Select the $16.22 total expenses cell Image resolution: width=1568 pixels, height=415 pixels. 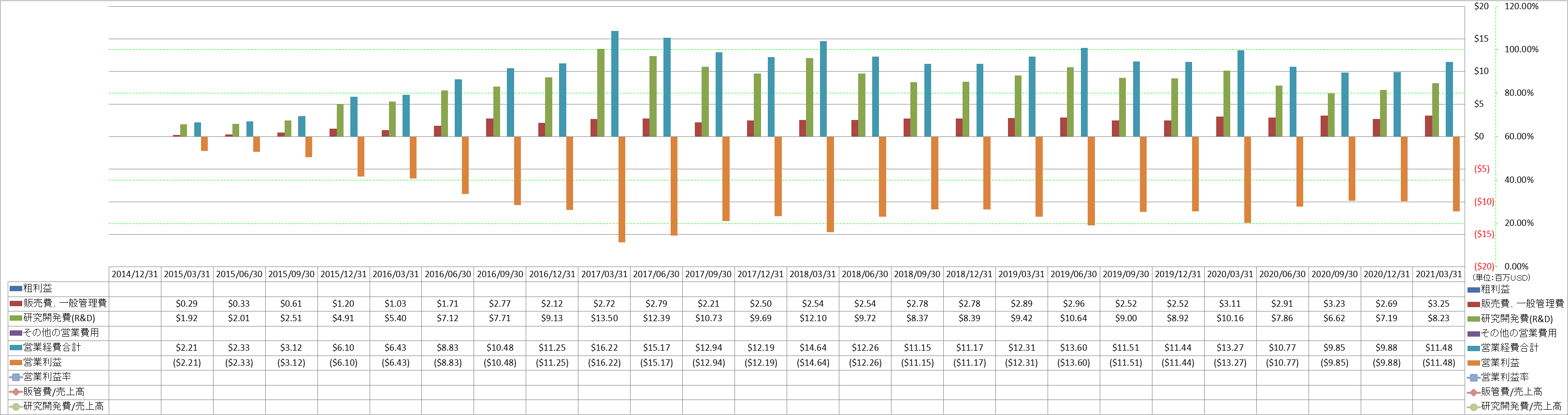click(x=604, y=347)
